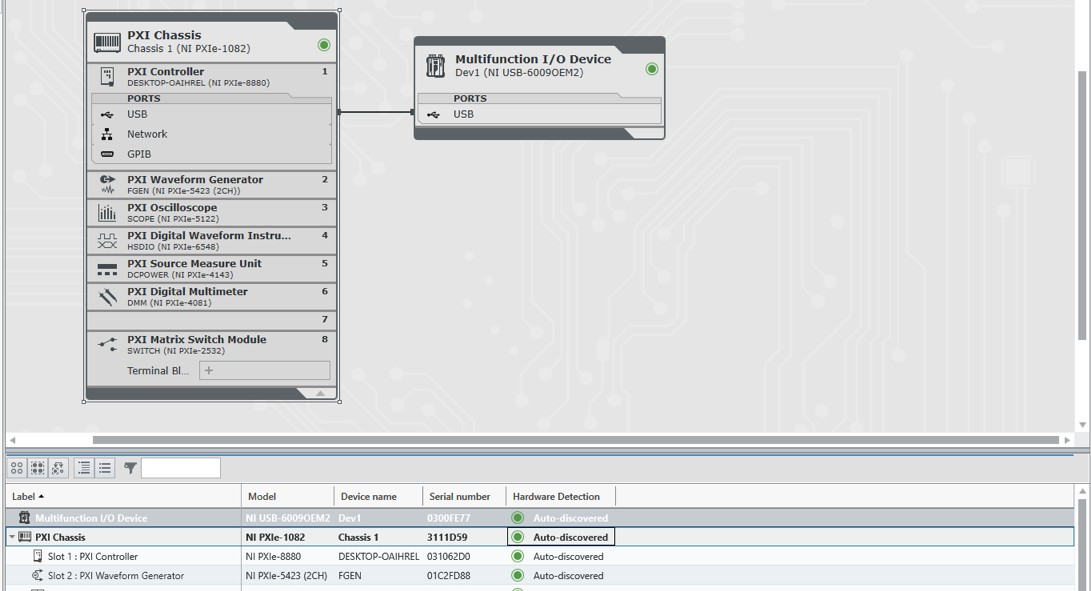Click the first four-circles view toolbar icon

pyautogui.click(x=17, y=468)
